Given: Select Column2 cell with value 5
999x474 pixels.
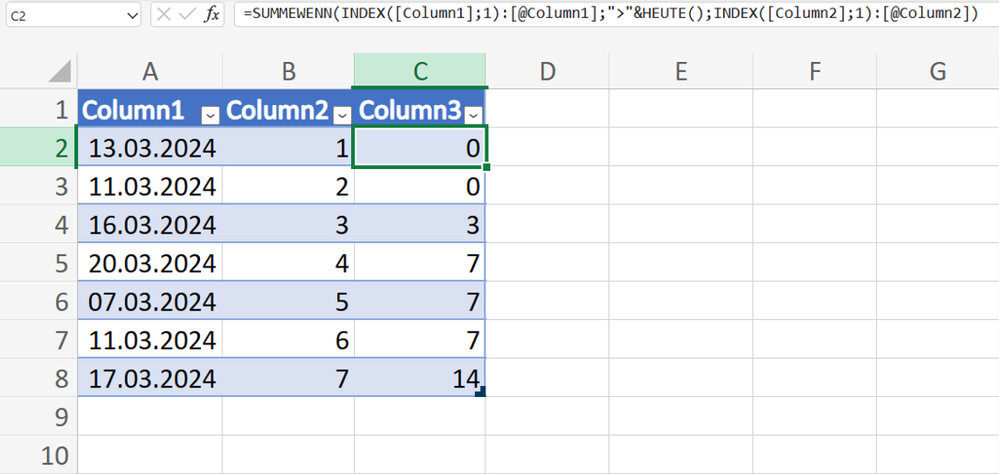Looking at the screenshot, I should click(289, 301).
